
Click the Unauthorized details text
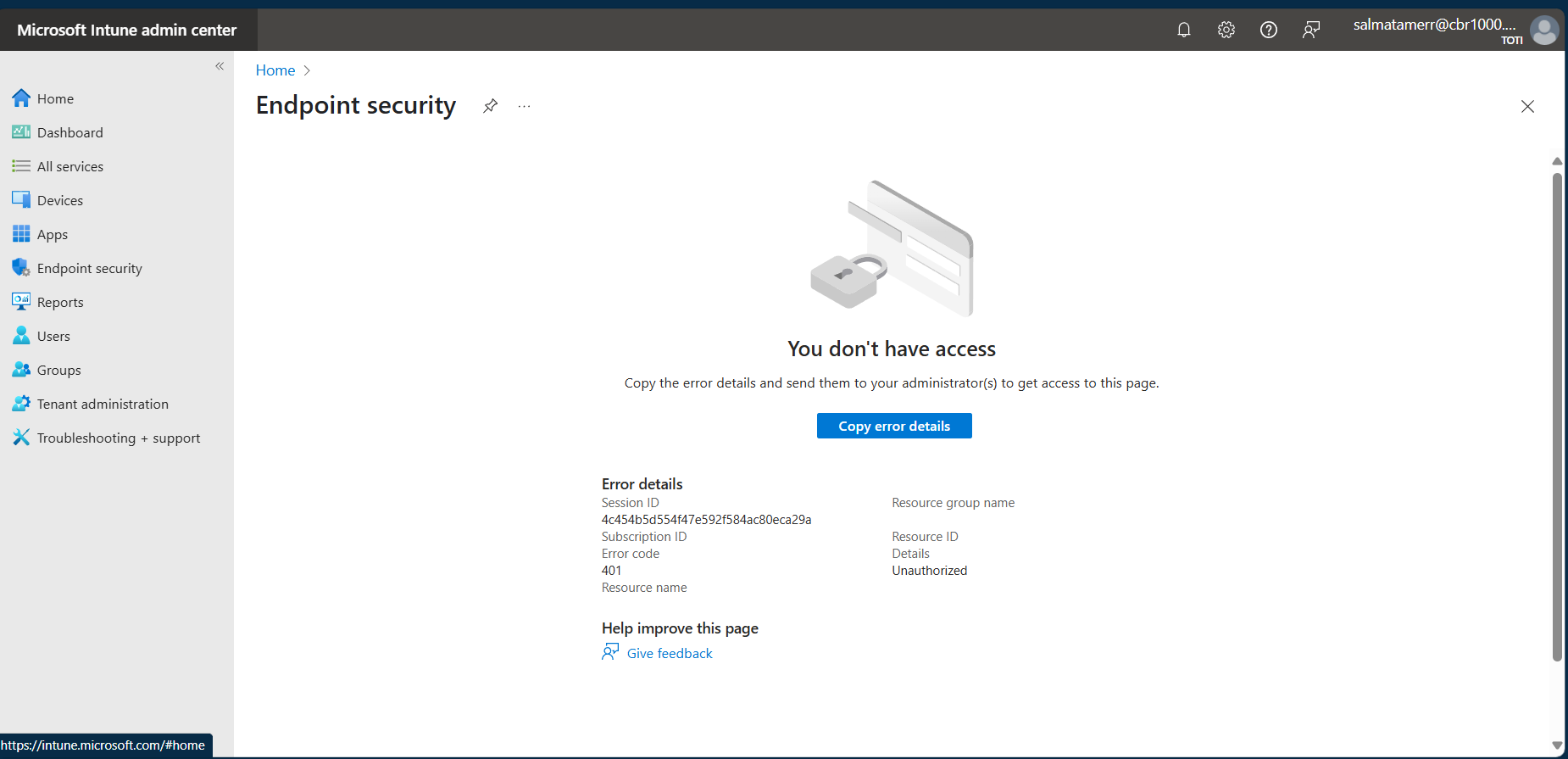click(929, 571)
